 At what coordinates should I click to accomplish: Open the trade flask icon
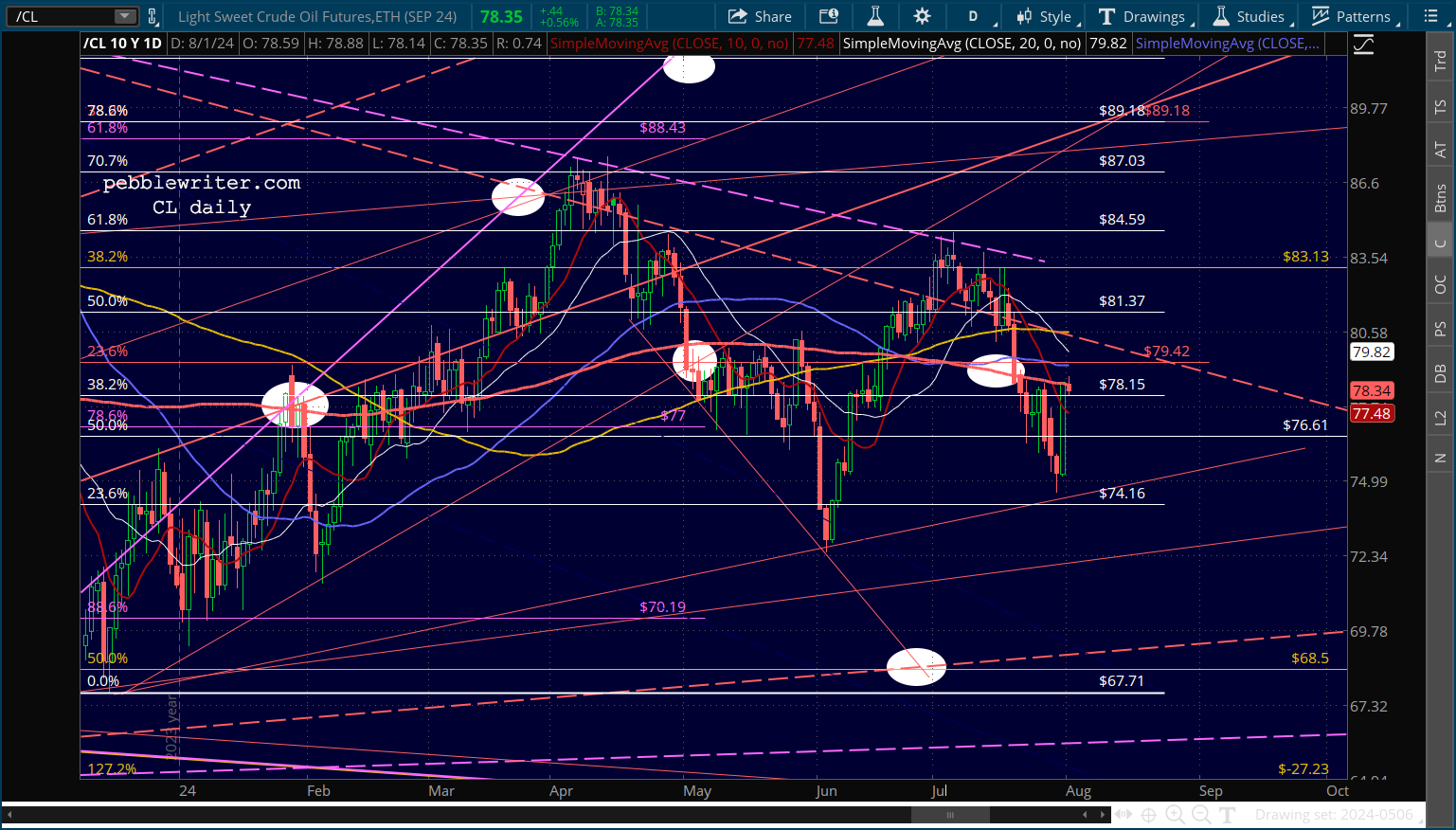click(875, 16)
